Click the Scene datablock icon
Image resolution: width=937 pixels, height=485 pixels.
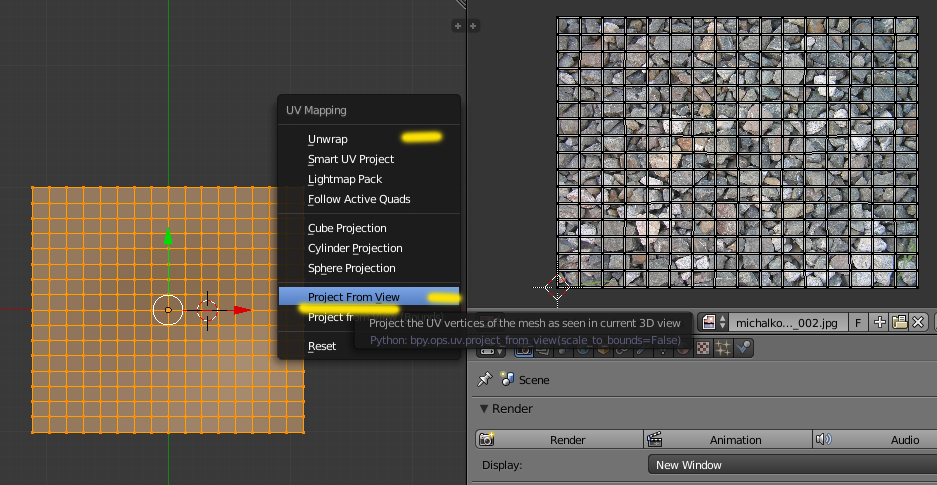pos(508,380)
